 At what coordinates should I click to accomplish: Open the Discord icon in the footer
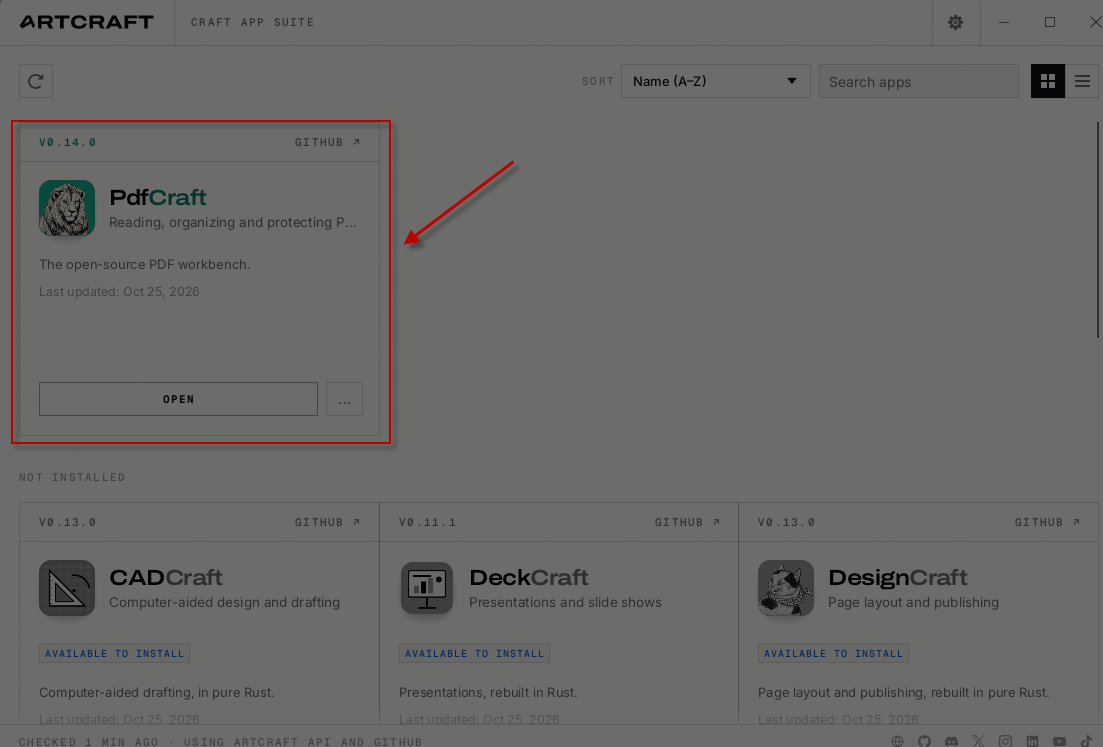pos(951,741)
